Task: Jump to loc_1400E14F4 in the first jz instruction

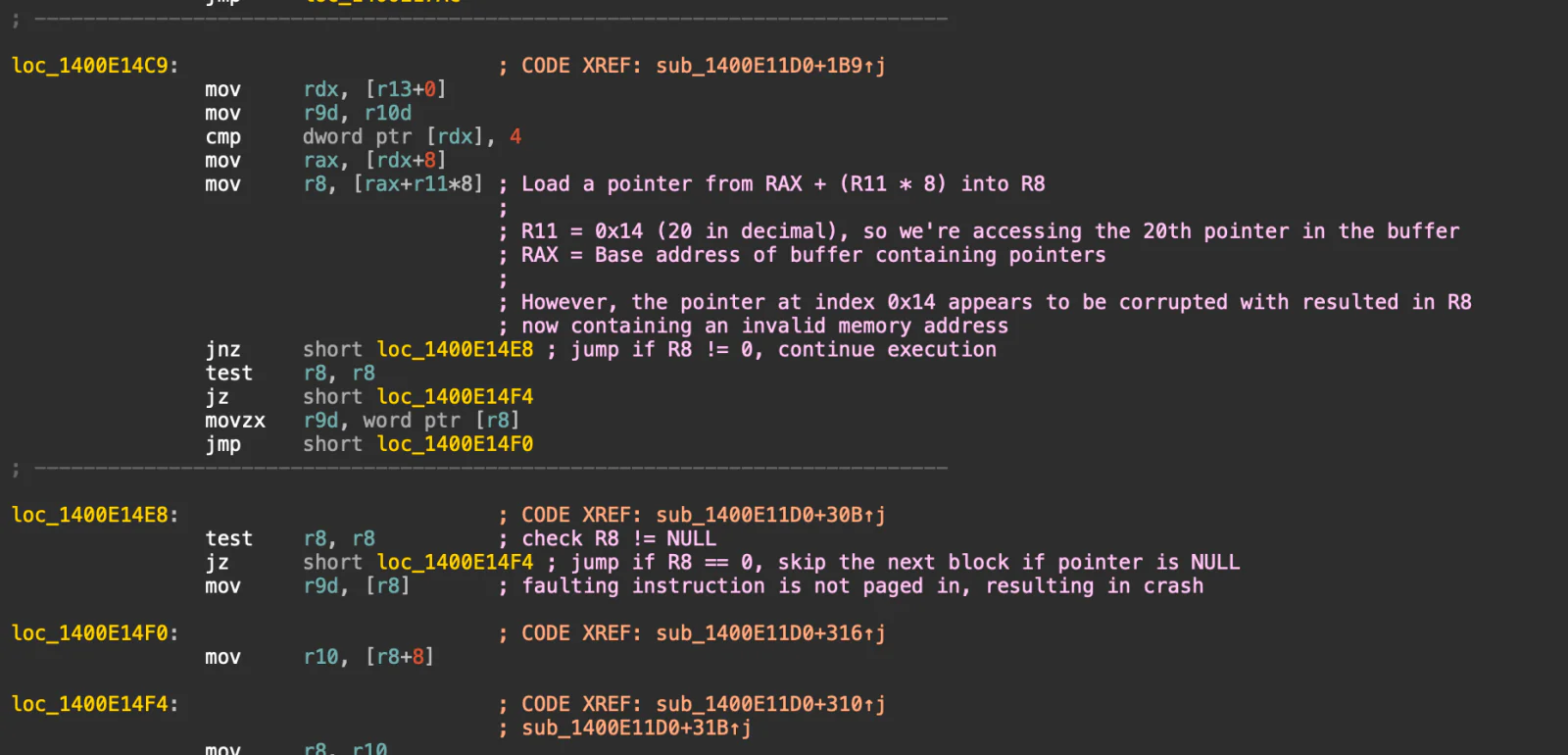Action: tap(455, 397)
